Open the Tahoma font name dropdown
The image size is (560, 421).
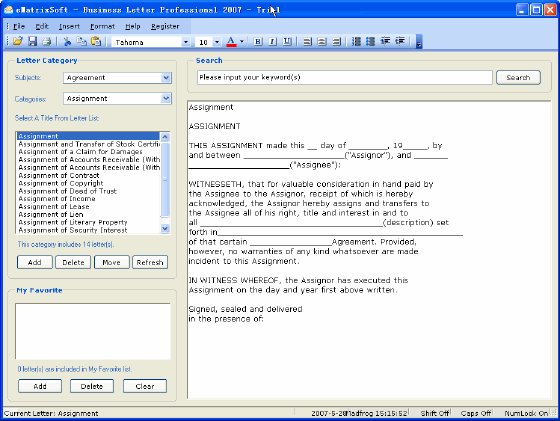tap(185, 42)
